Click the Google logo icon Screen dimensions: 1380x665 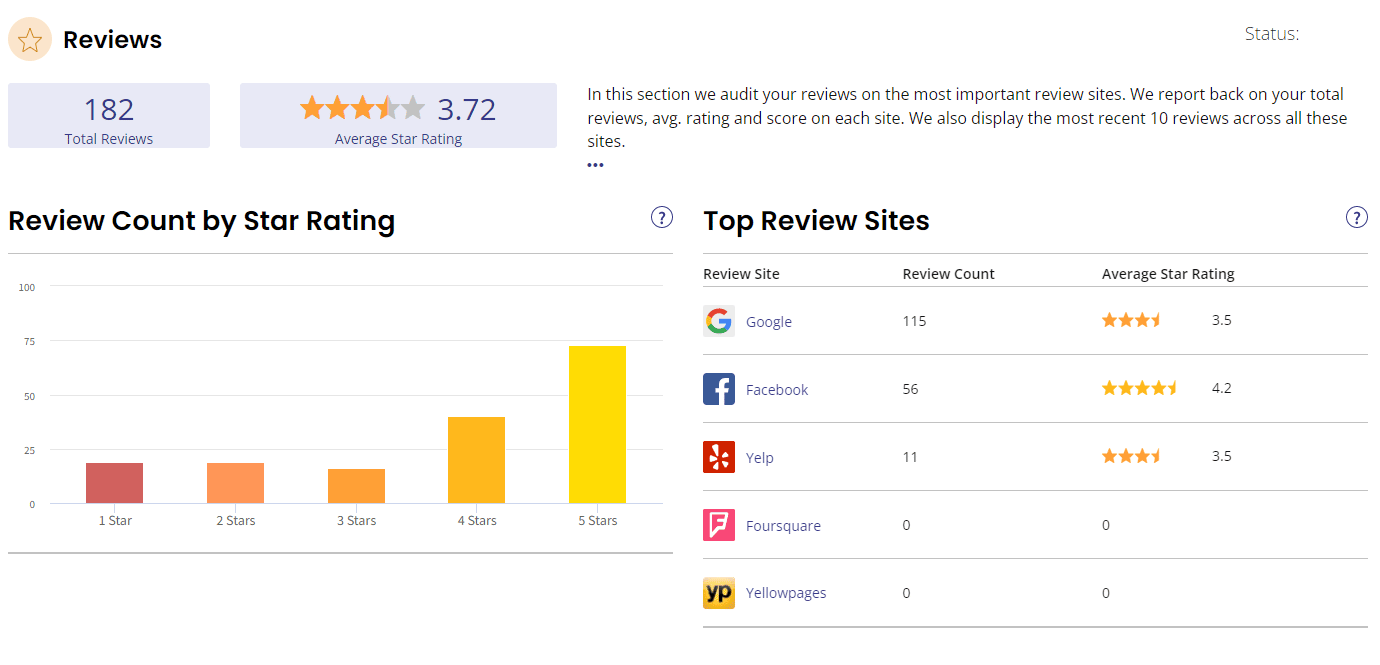(x=718, y=321)
